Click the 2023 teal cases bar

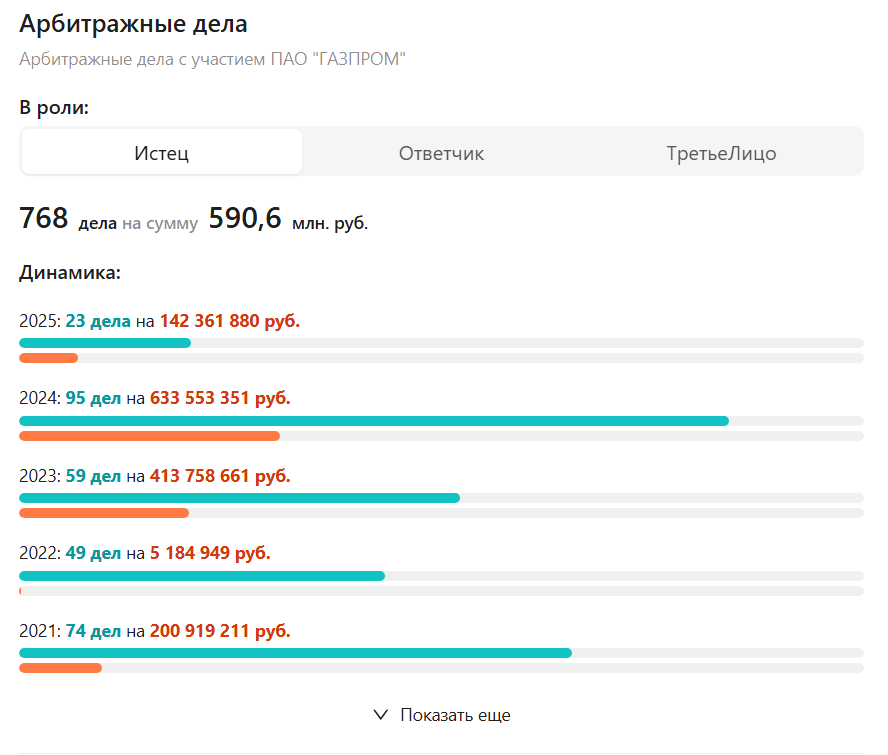pyautogui.click(x=239, y=498)
